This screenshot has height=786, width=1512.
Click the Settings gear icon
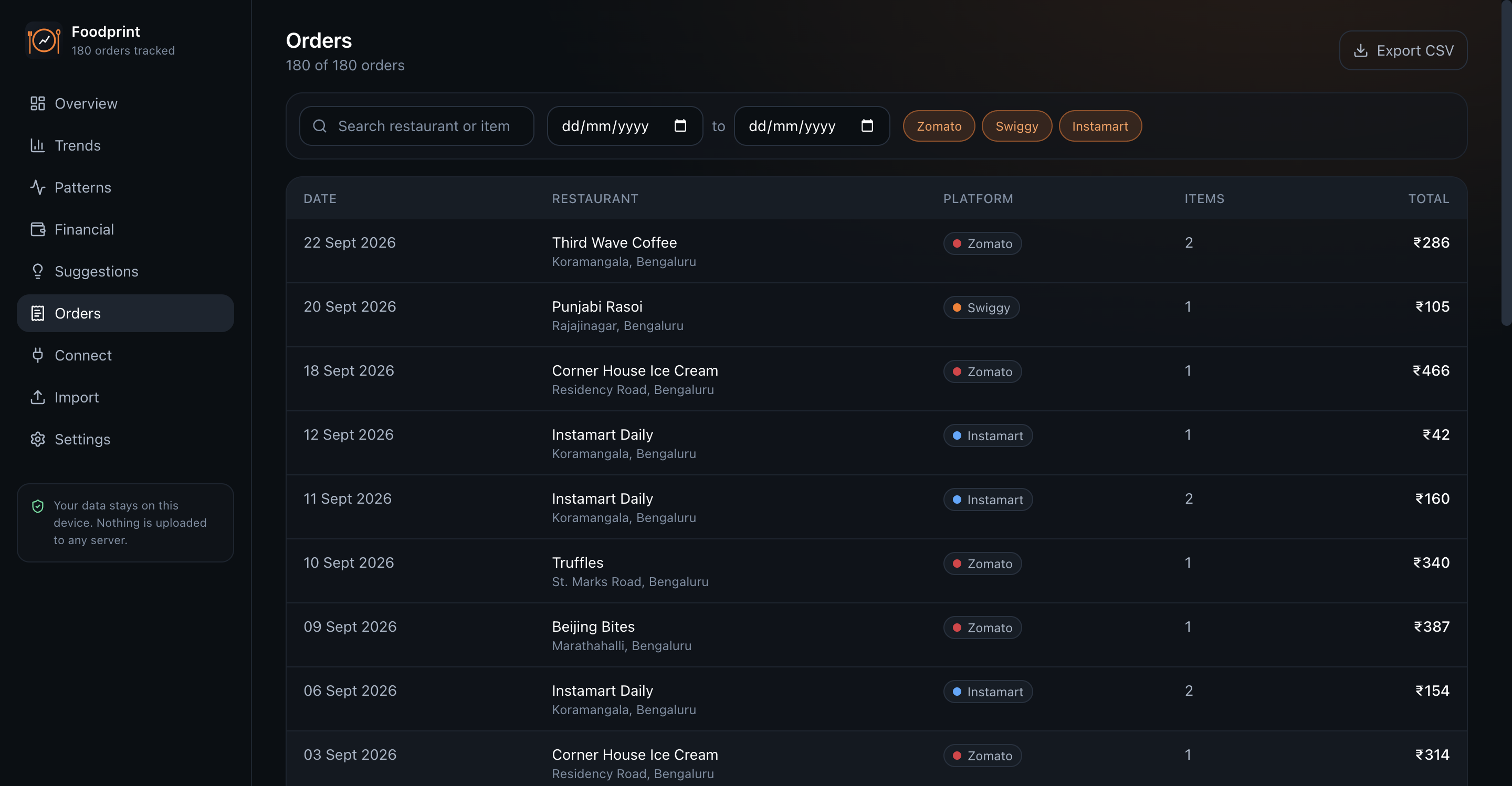click(x=38, y=439)
